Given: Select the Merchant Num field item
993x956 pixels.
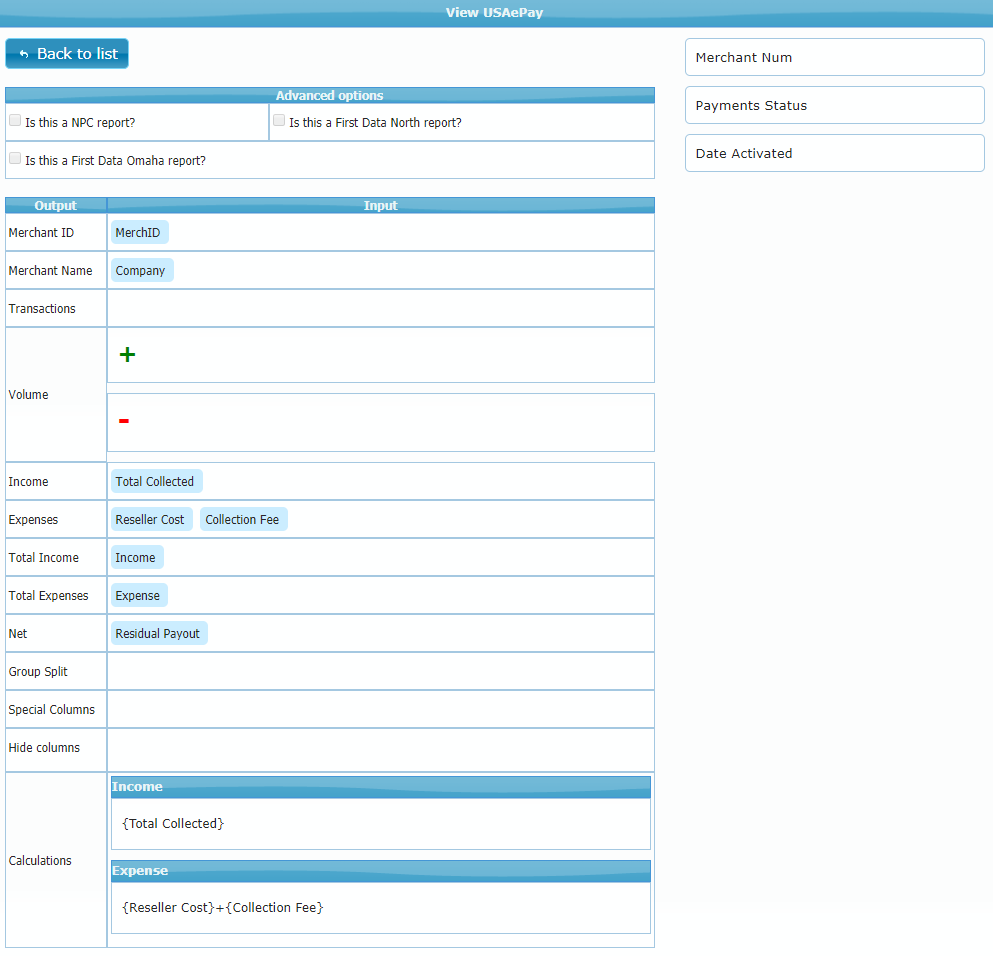Looking at the screenshot, I should pyautogui.click(x=834, y=57).
